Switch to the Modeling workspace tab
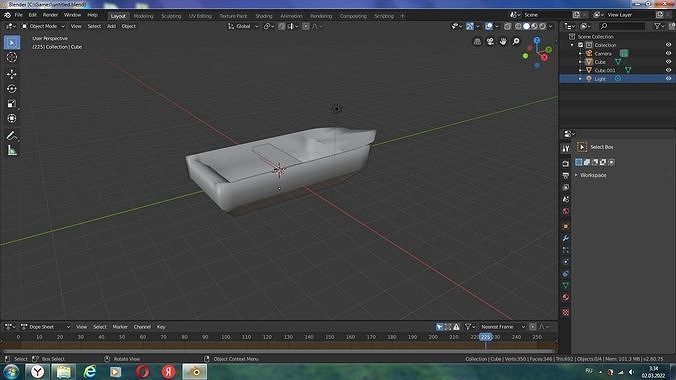This screenshot has width=676, height=380. pyautogui.click(x=144, y=16)
